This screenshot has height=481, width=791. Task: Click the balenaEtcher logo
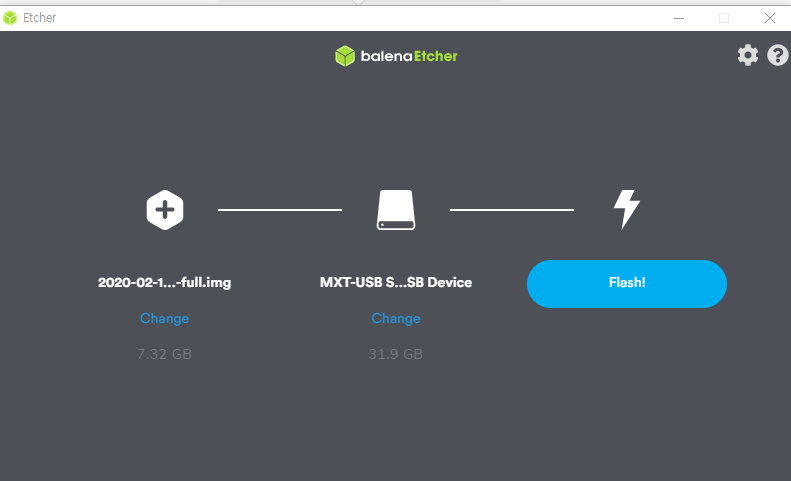coord(396,56)
